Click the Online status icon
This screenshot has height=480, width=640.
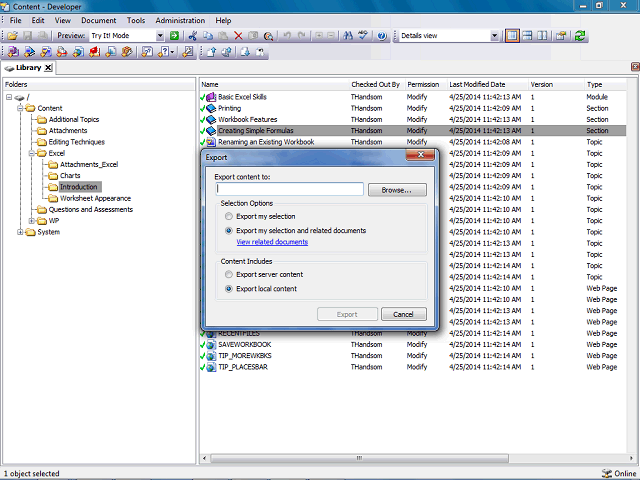[x=607, y=473]
